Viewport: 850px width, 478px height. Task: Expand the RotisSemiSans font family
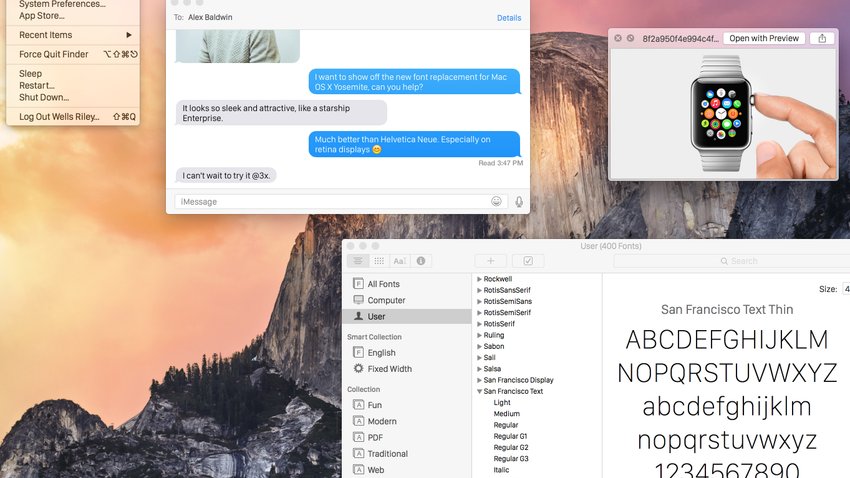[x=479, y=301]
